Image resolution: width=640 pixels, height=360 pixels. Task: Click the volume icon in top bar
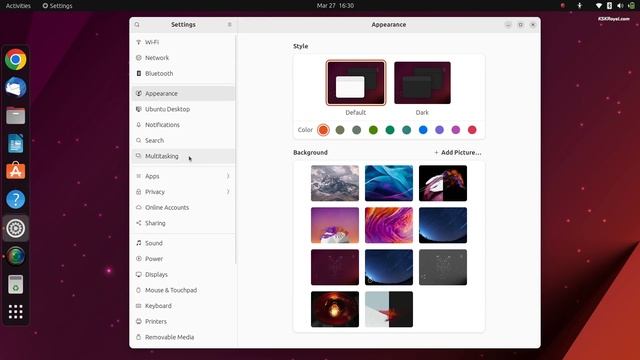pyautogui.click(x=620, y=6)
